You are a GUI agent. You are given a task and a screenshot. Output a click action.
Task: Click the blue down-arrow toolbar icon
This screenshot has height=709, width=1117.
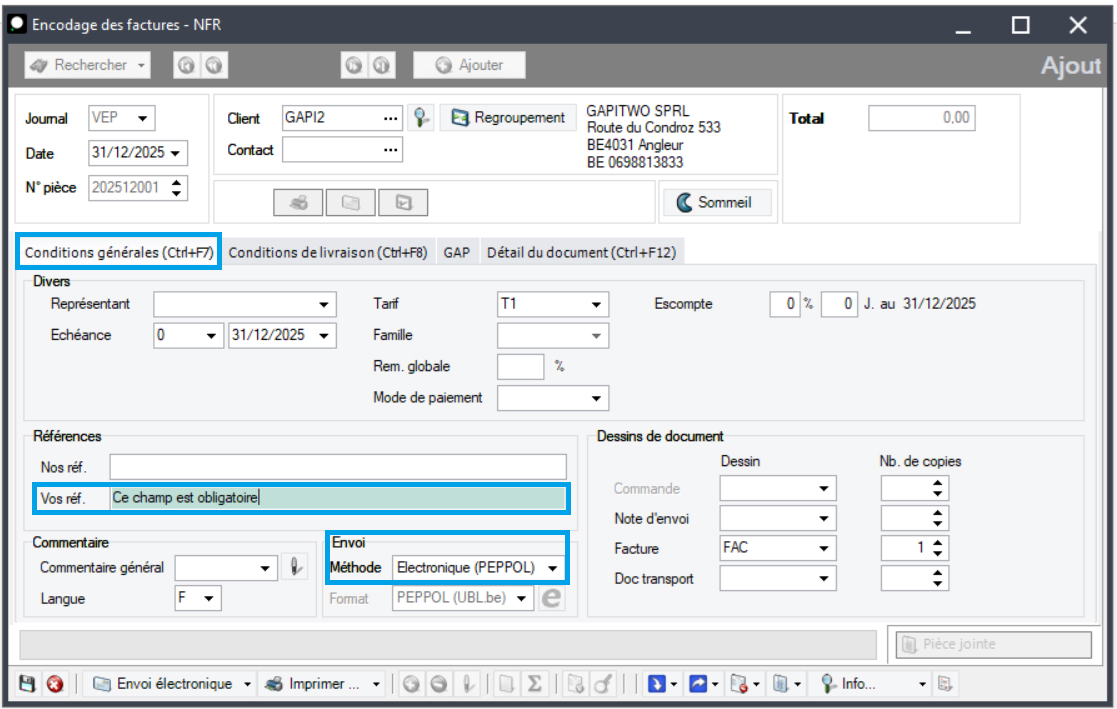coord(657,684)
